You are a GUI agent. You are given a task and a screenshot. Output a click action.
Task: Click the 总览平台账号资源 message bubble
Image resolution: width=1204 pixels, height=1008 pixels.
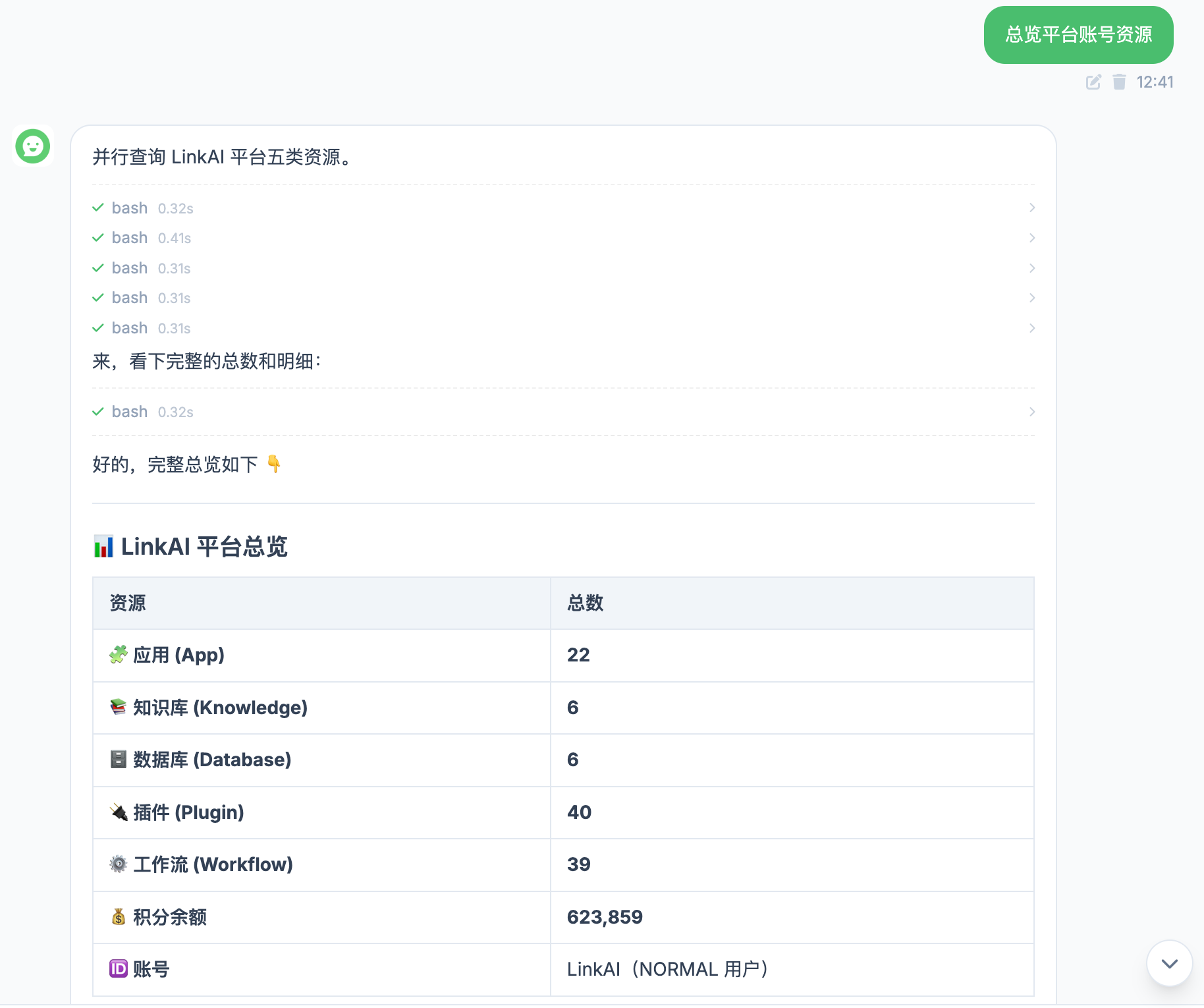coord(1078,35)
